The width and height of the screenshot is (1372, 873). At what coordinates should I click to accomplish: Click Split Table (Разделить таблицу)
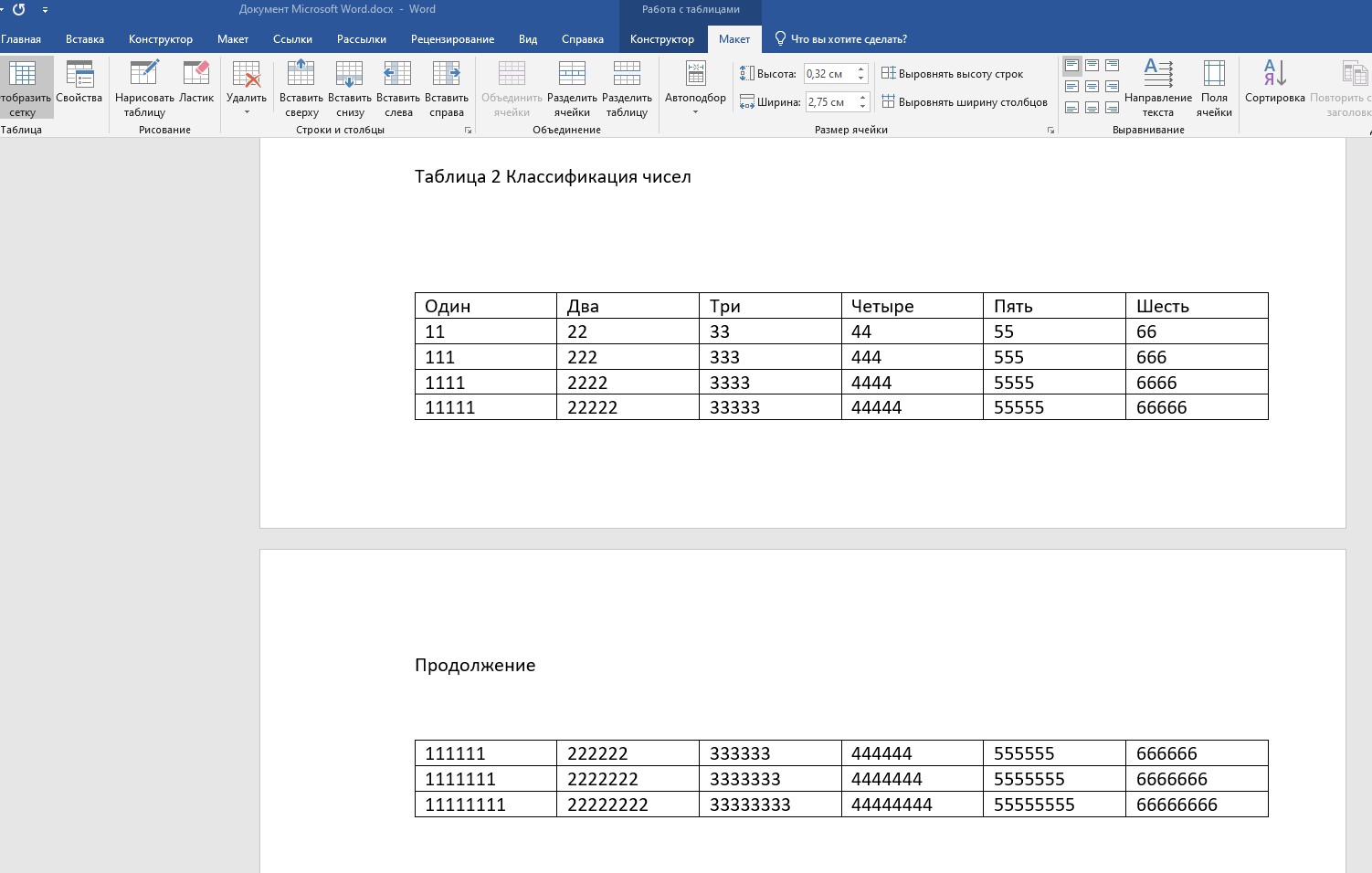coord(627,88)
